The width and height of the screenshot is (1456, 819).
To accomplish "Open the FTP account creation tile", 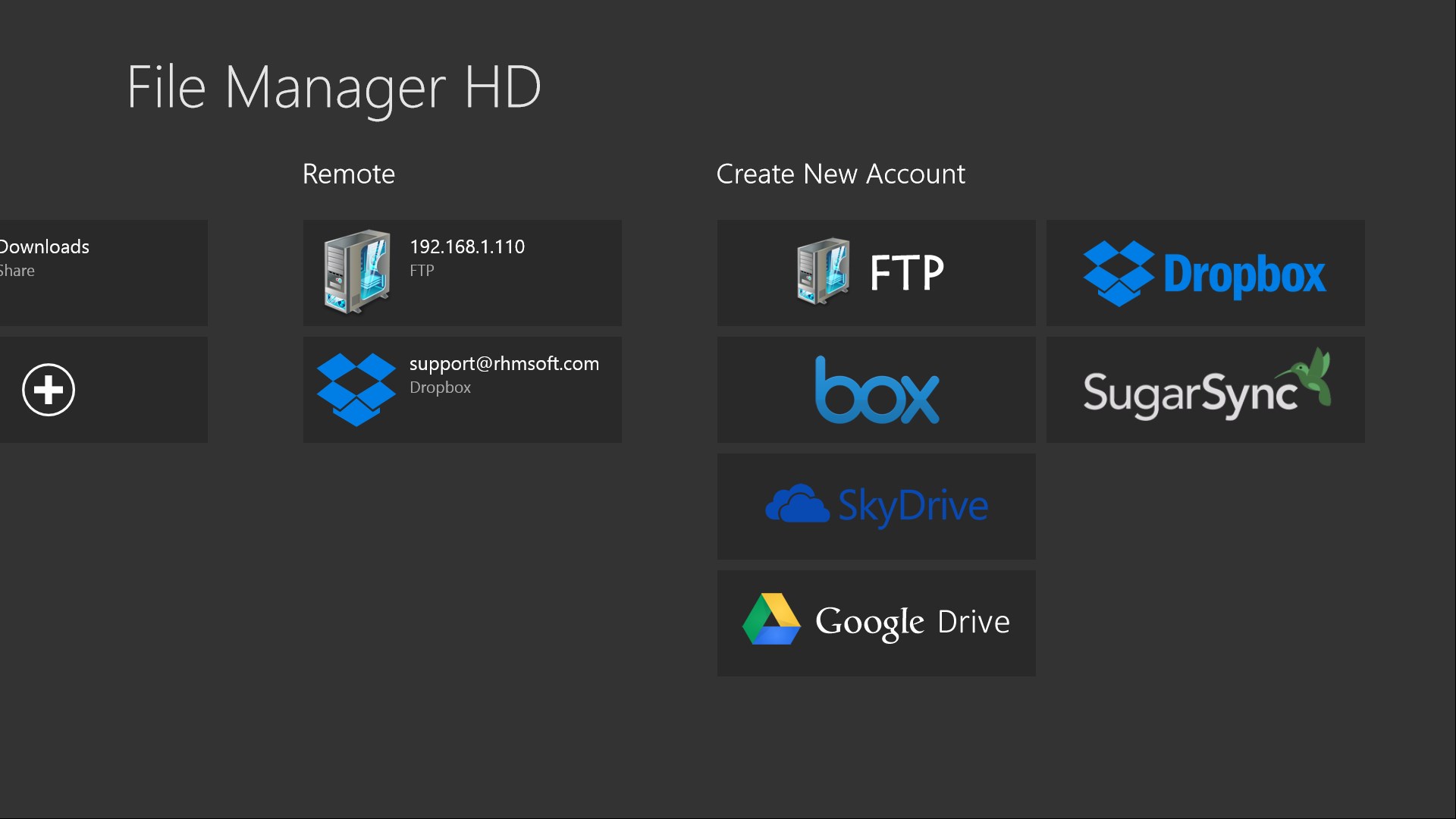I will (x=877, y=273).
